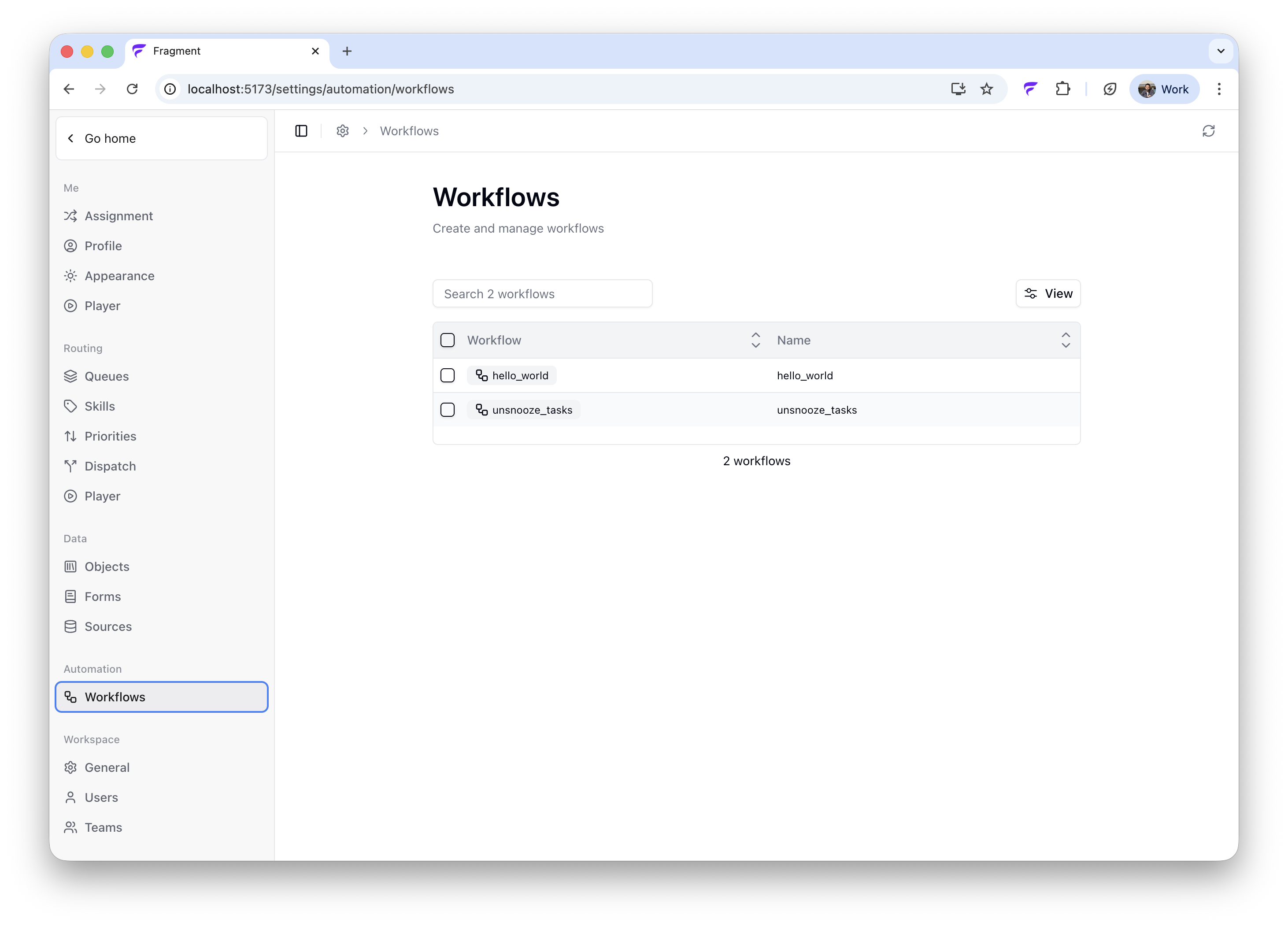Click the settings gear breadcrumb icon
The image size is (1288, 926).
342,131
